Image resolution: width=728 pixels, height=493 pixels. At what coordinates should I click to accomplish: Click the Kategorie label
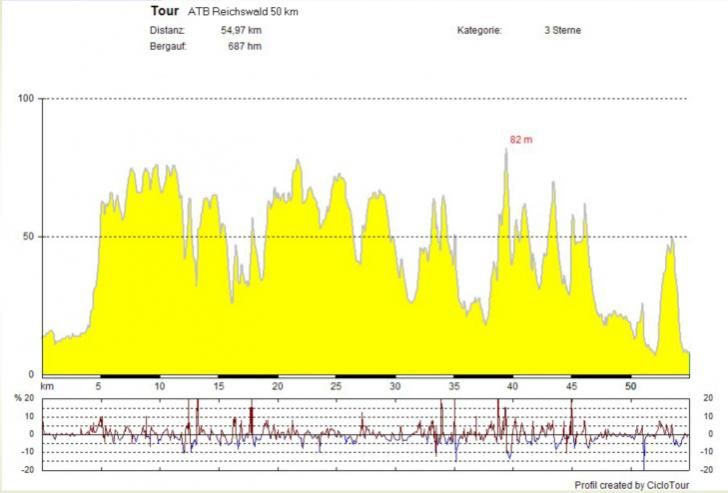click(x=479, y=30)
